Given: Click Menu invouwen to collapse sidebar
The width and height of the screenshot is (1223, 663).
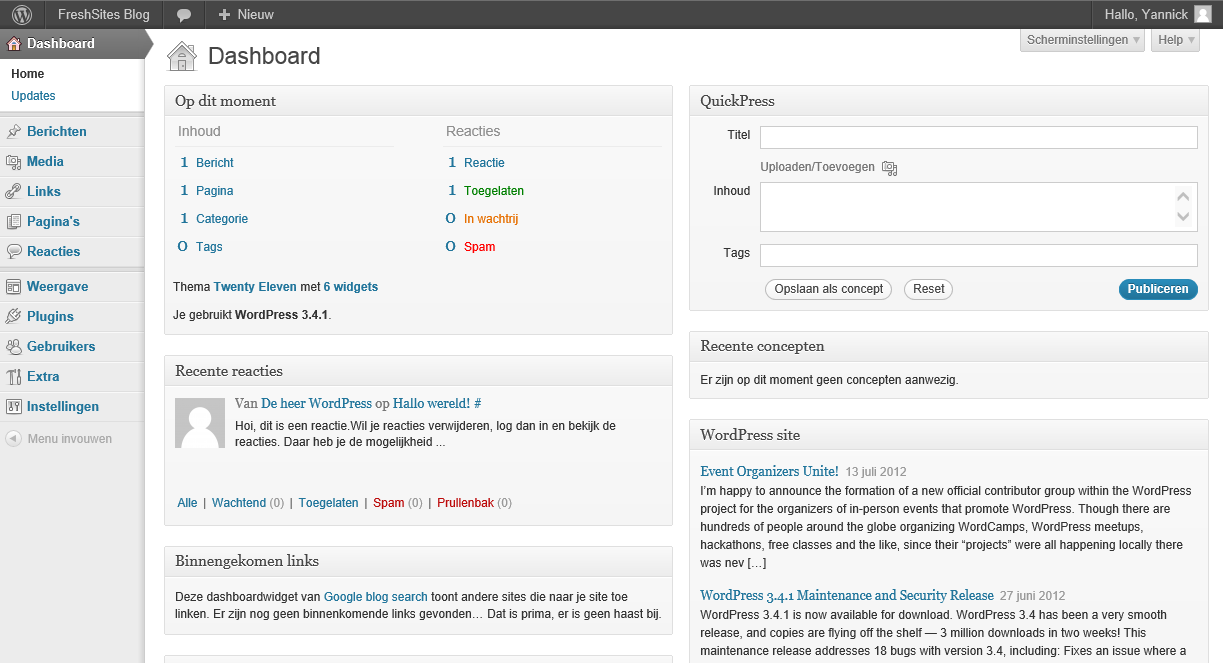Looking at the screenshot, I should click(69, 439).
